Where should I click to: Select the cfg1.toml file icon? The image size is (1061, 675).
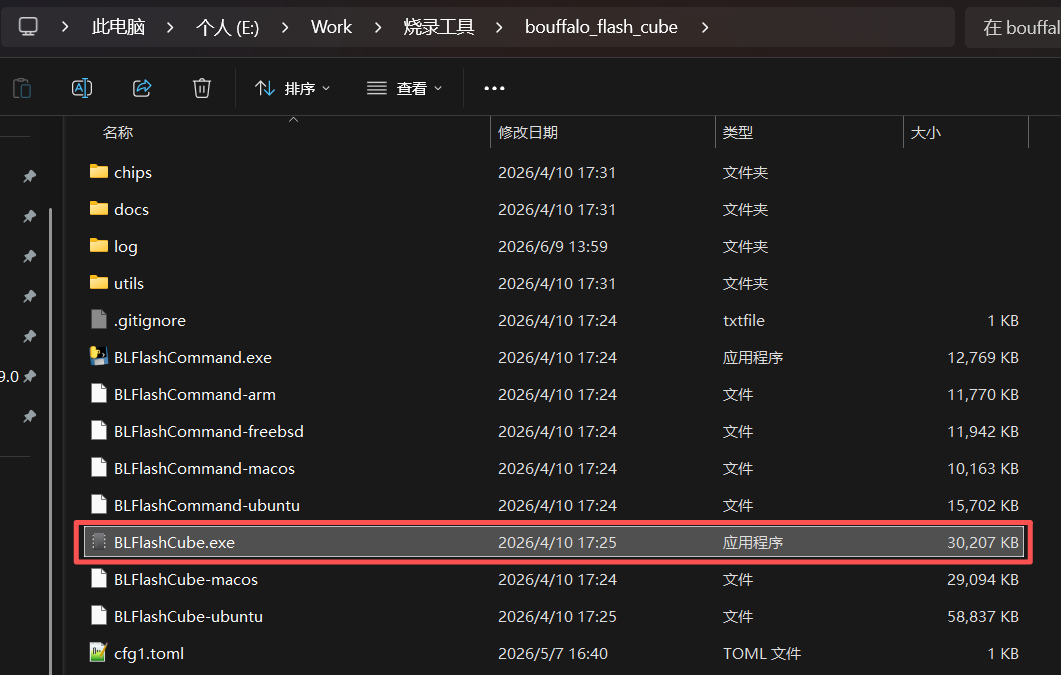point(99,653)
